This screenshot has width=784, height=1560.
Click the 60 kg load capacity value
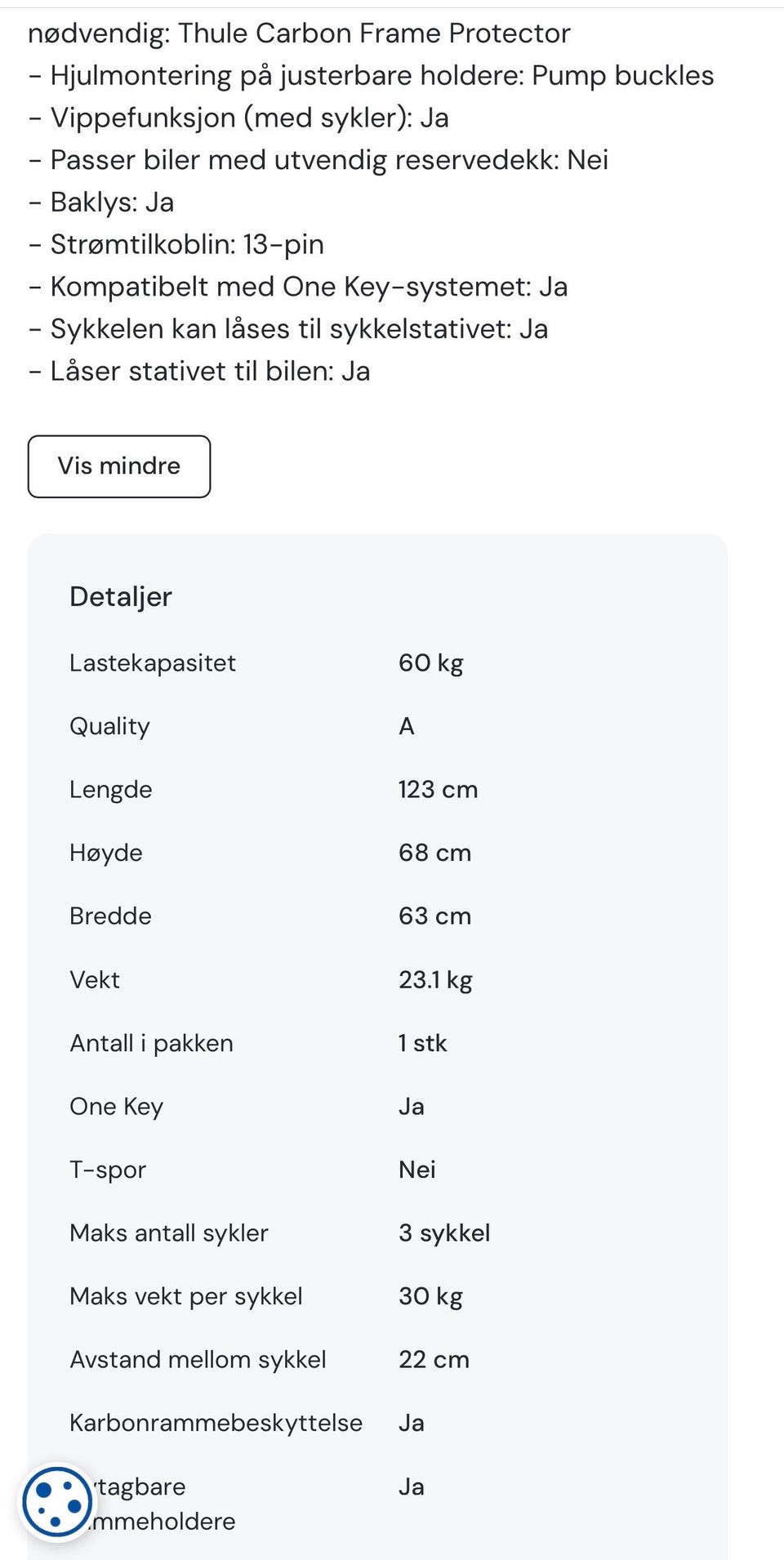pos(430,662)
